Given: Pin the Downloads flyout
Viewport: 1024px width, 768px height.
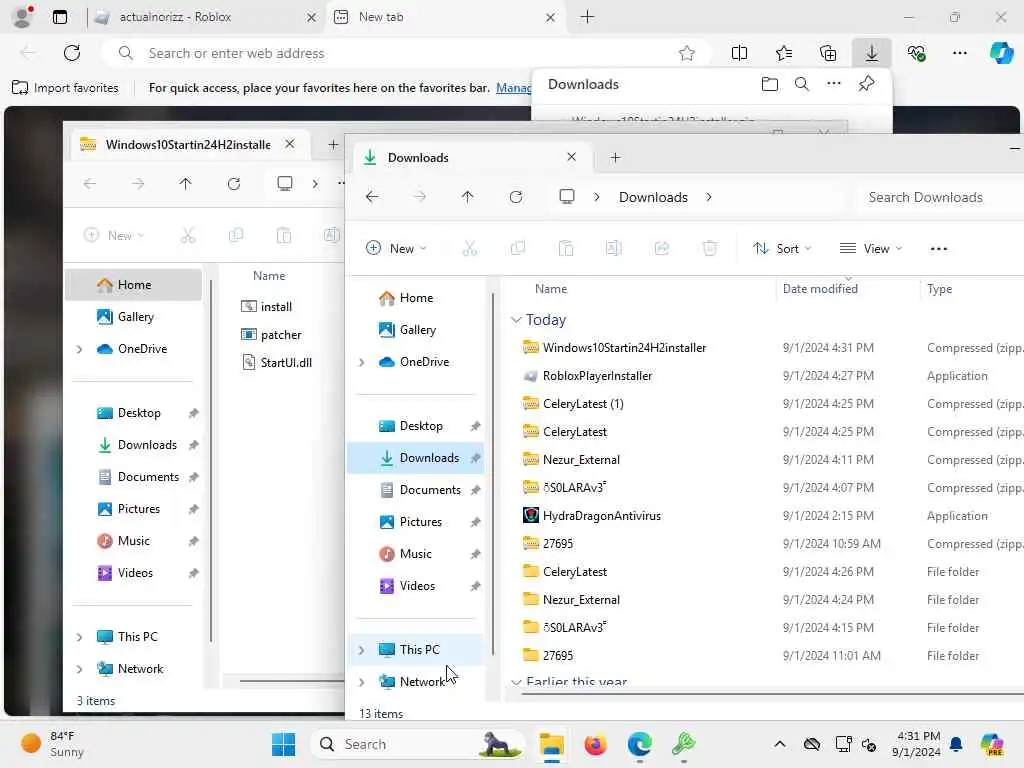Looking at the screenshot, I should coord(866,84).
